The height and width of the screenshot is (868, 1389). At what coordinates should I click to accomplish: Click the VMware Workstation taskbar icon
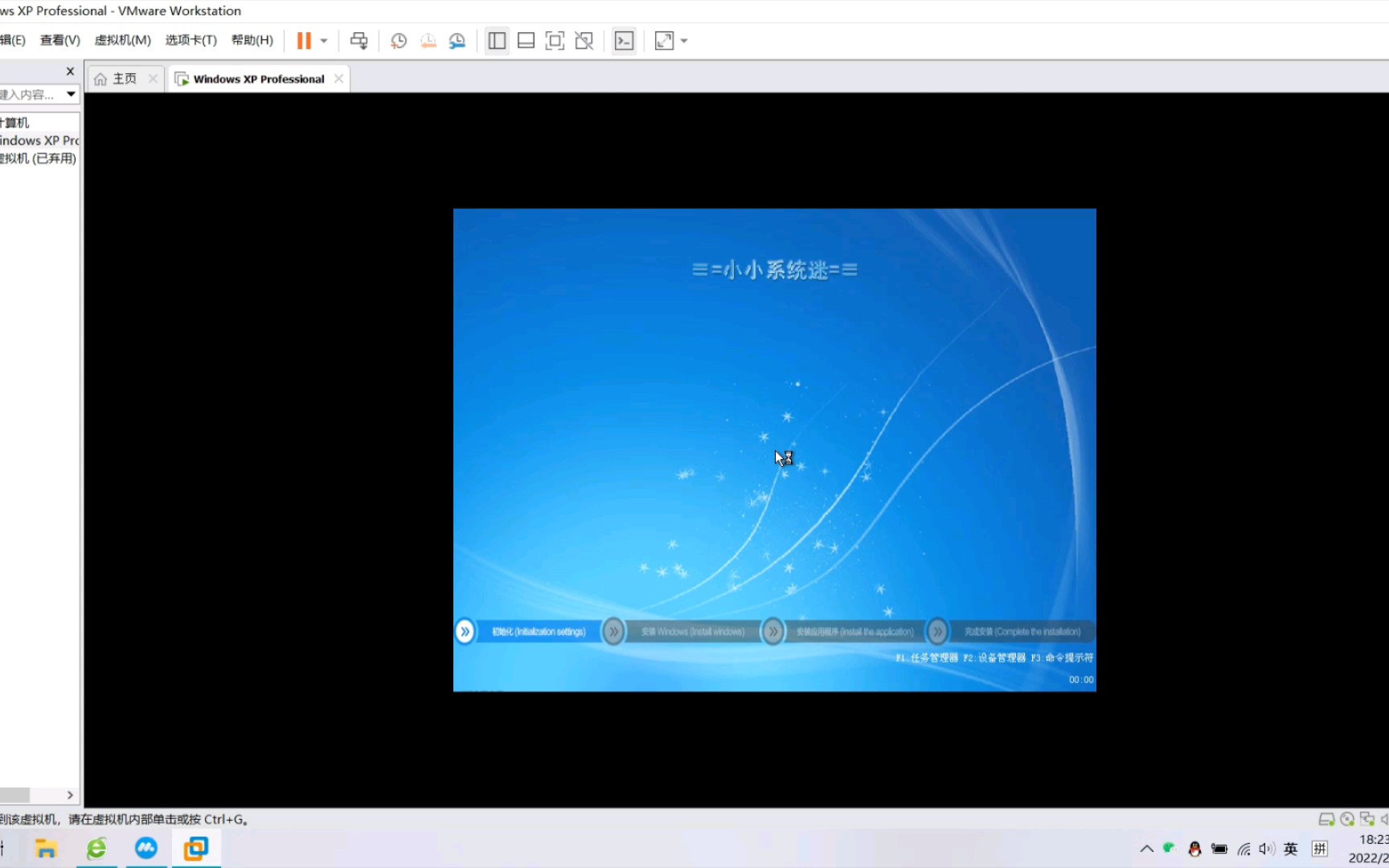tap(196, 849)
